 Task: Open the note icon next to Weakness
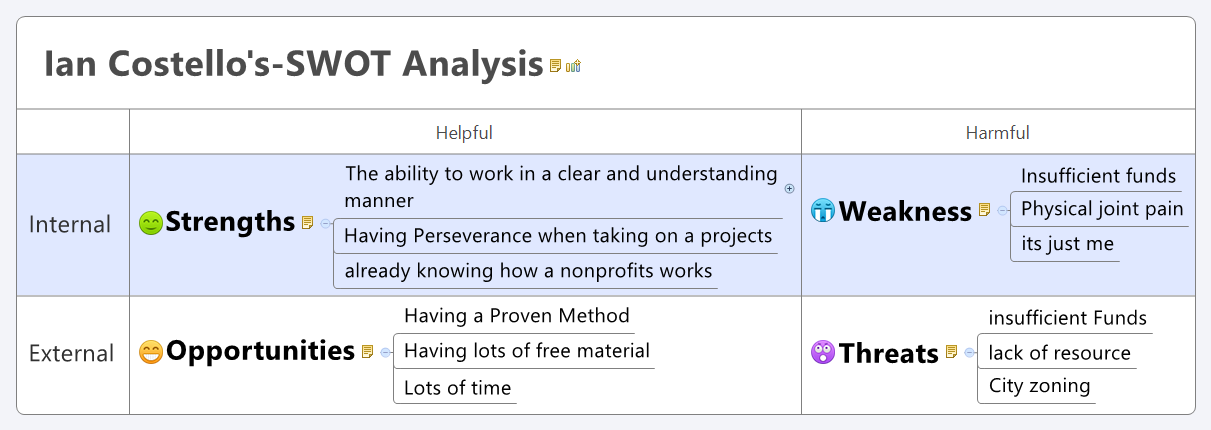[x=984, y=210]
